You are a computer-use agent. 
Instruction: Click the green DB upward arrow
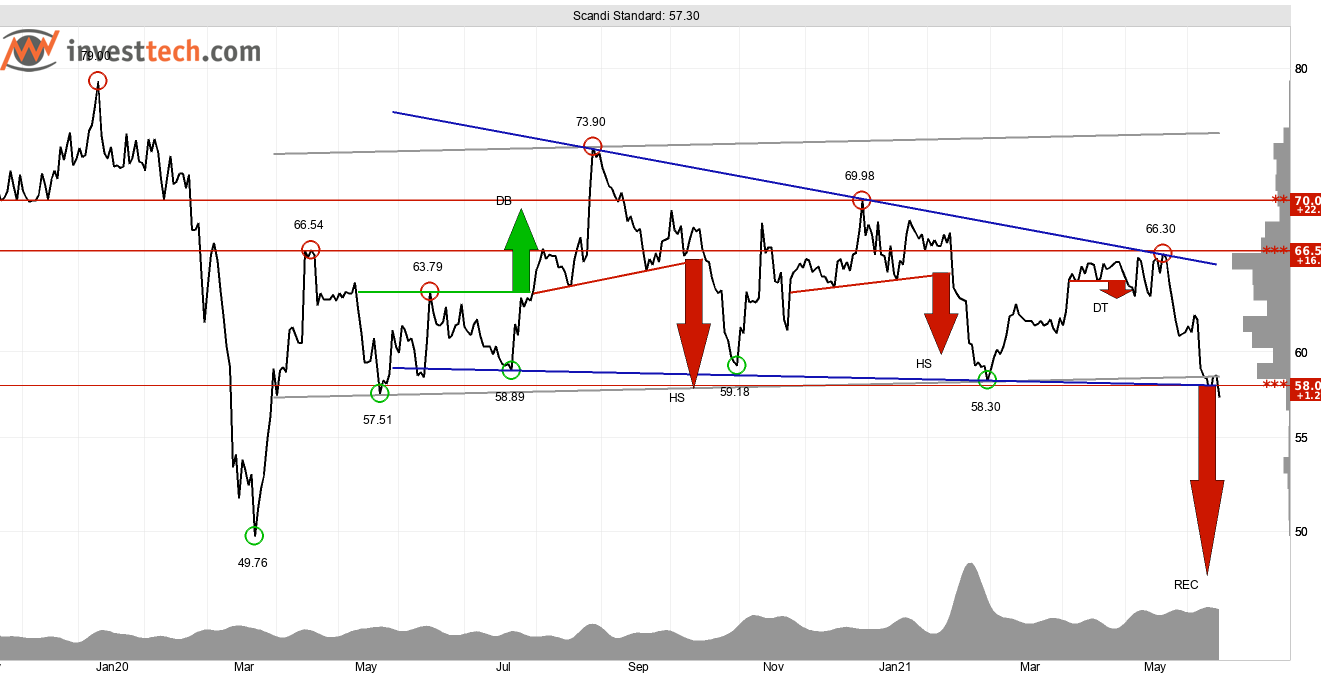(521, 250)
